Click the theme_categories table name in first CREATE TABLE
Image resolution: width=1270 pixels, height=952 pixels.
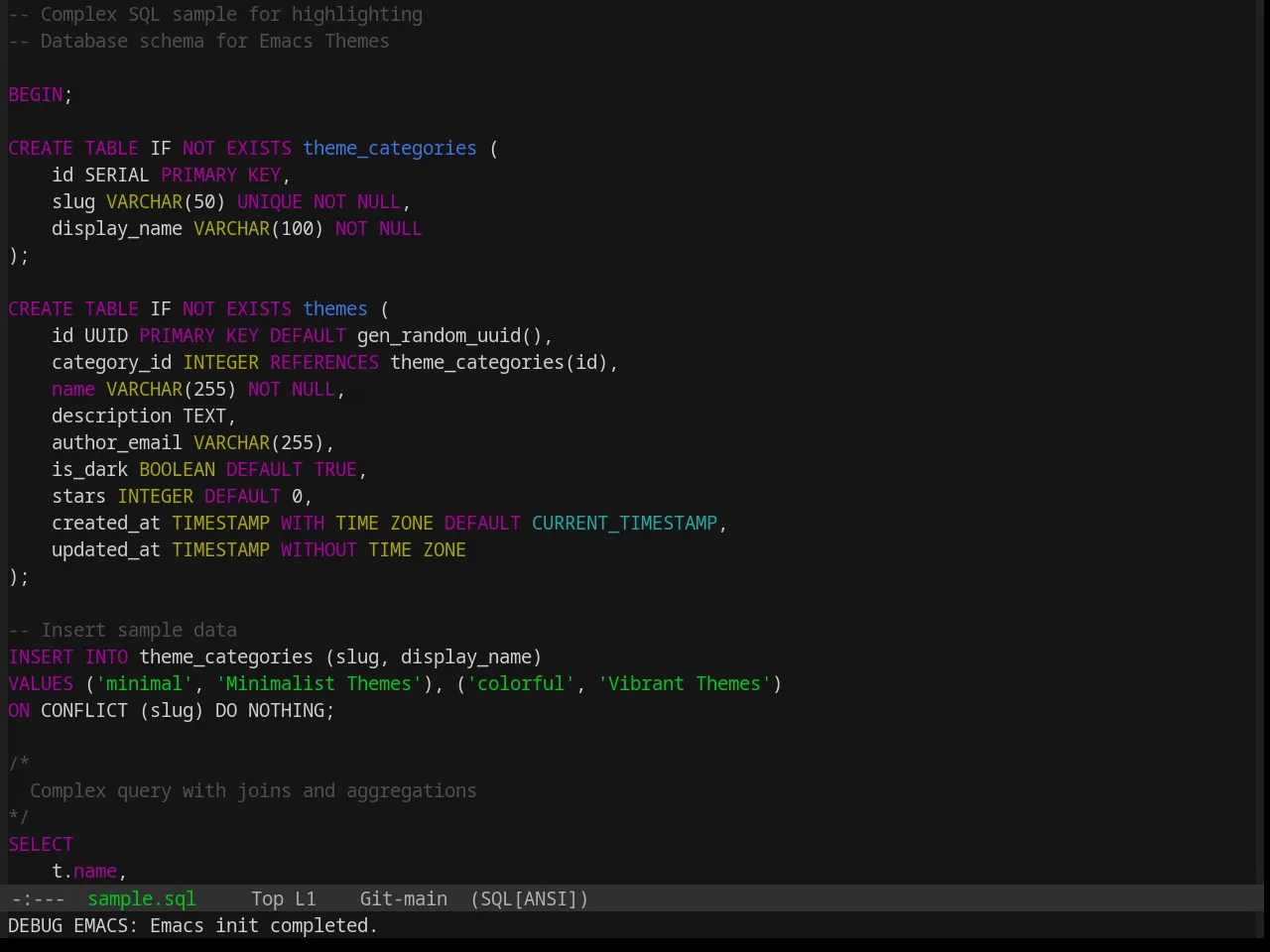(390, 148)
